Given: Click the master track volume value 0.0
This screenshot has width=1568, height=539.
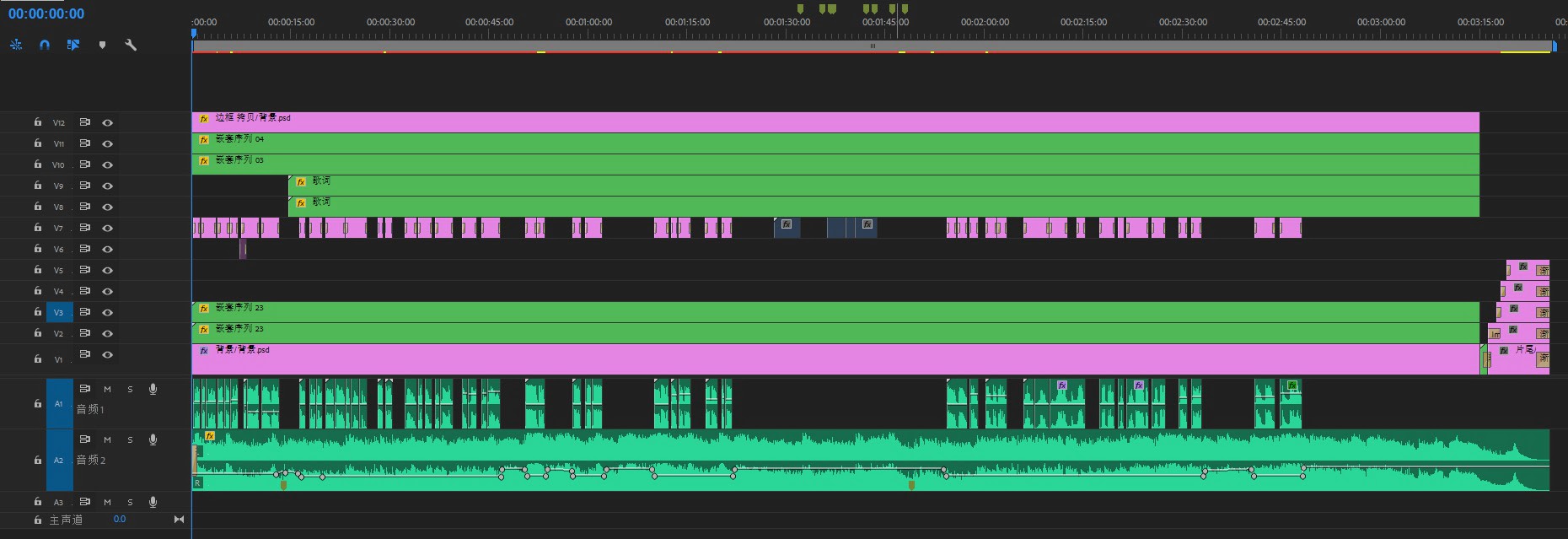Looking at the screenshot, I should [120, 520].
